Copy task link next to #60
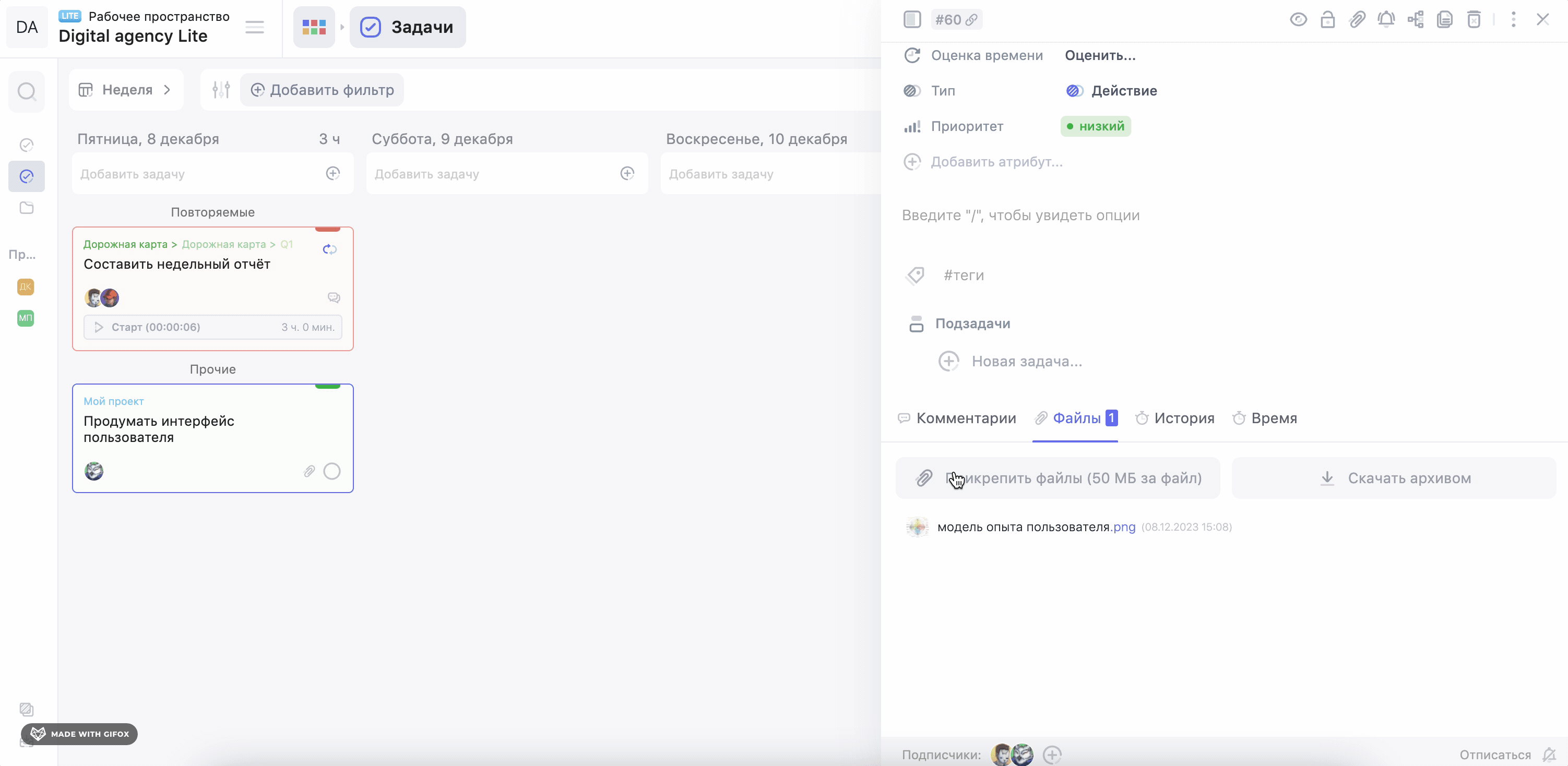The image size is (1568, 766). pos(972,20)
